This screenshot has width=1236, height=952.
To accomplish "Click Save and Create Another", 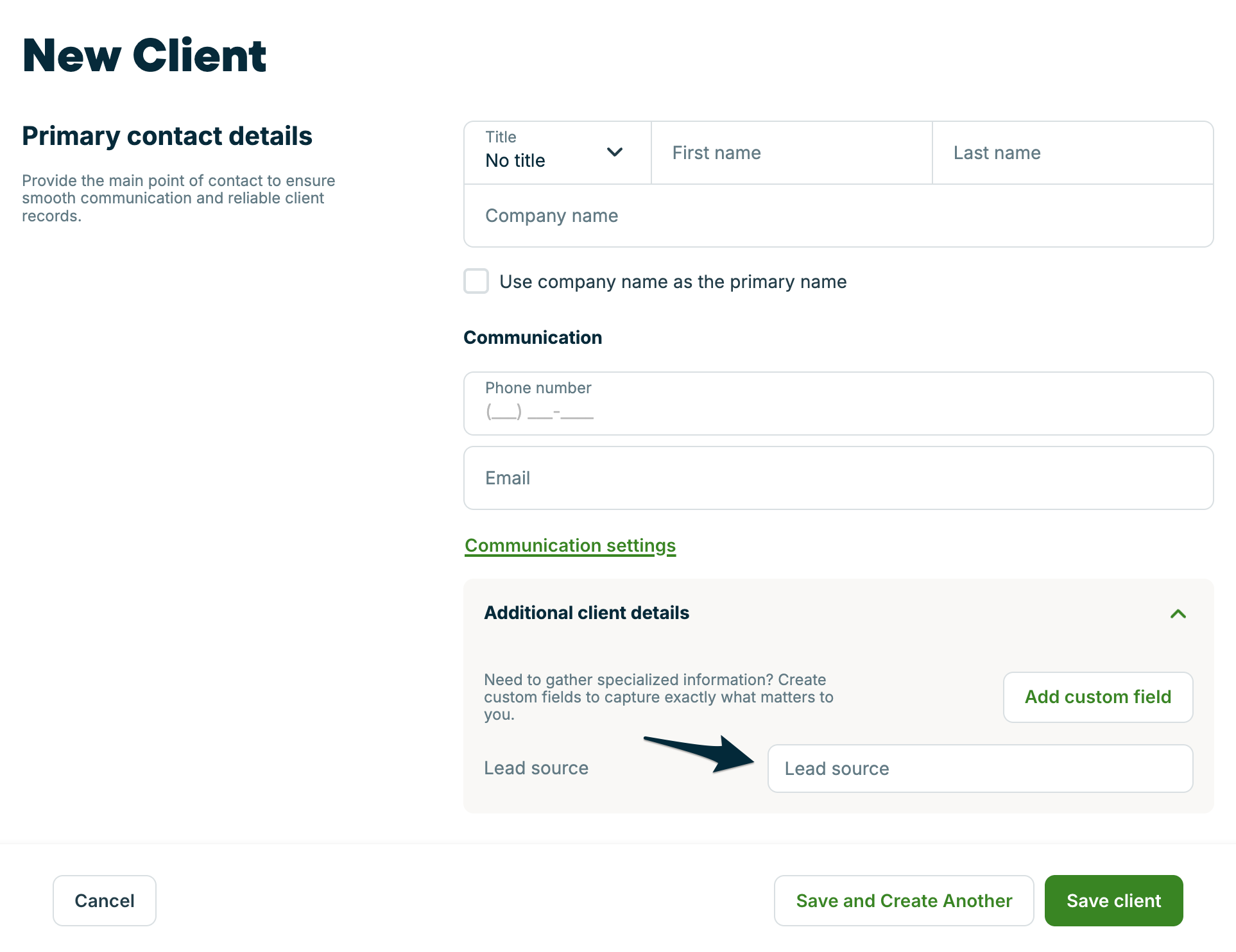I will [904, 901].
